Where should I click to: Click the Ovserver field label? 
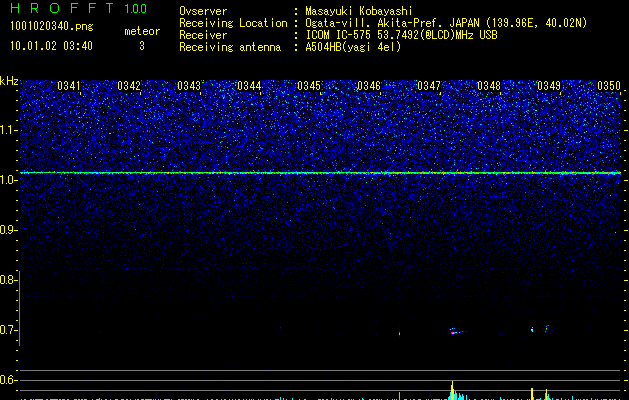click(203, 11)
